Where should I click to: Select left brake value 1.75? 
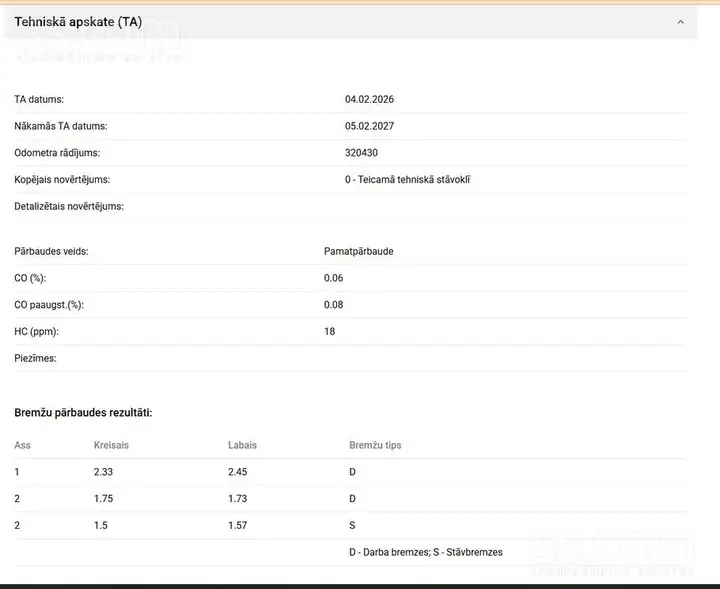(103, 499)
